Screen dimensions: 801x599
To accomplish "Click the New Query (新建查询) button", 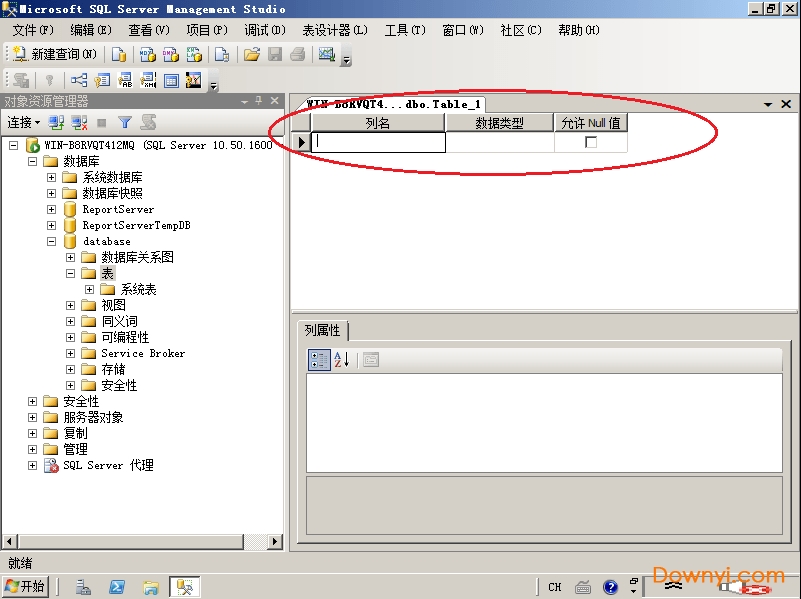I will tap(55, 54).
